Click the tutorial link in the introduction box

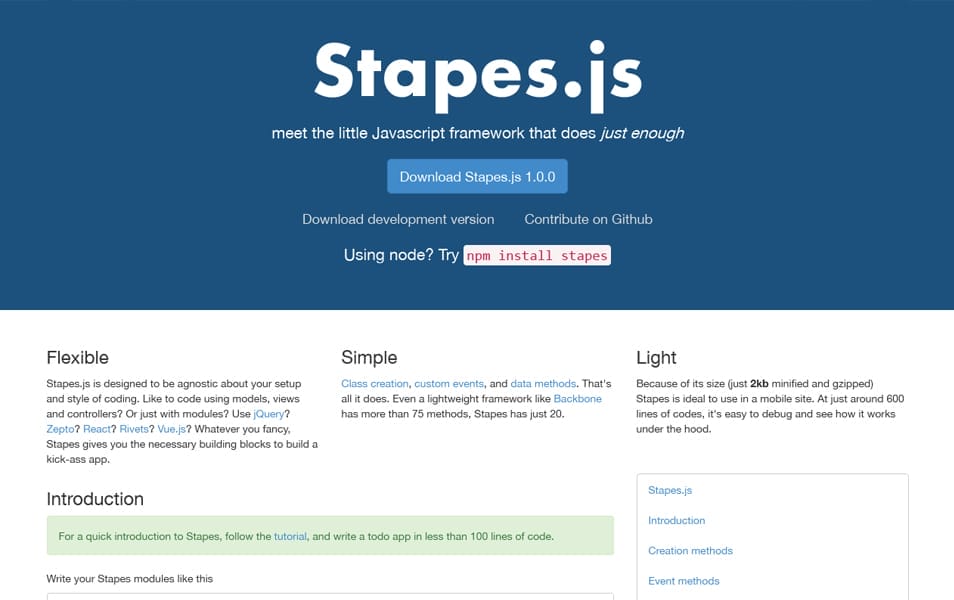(290, 536)
